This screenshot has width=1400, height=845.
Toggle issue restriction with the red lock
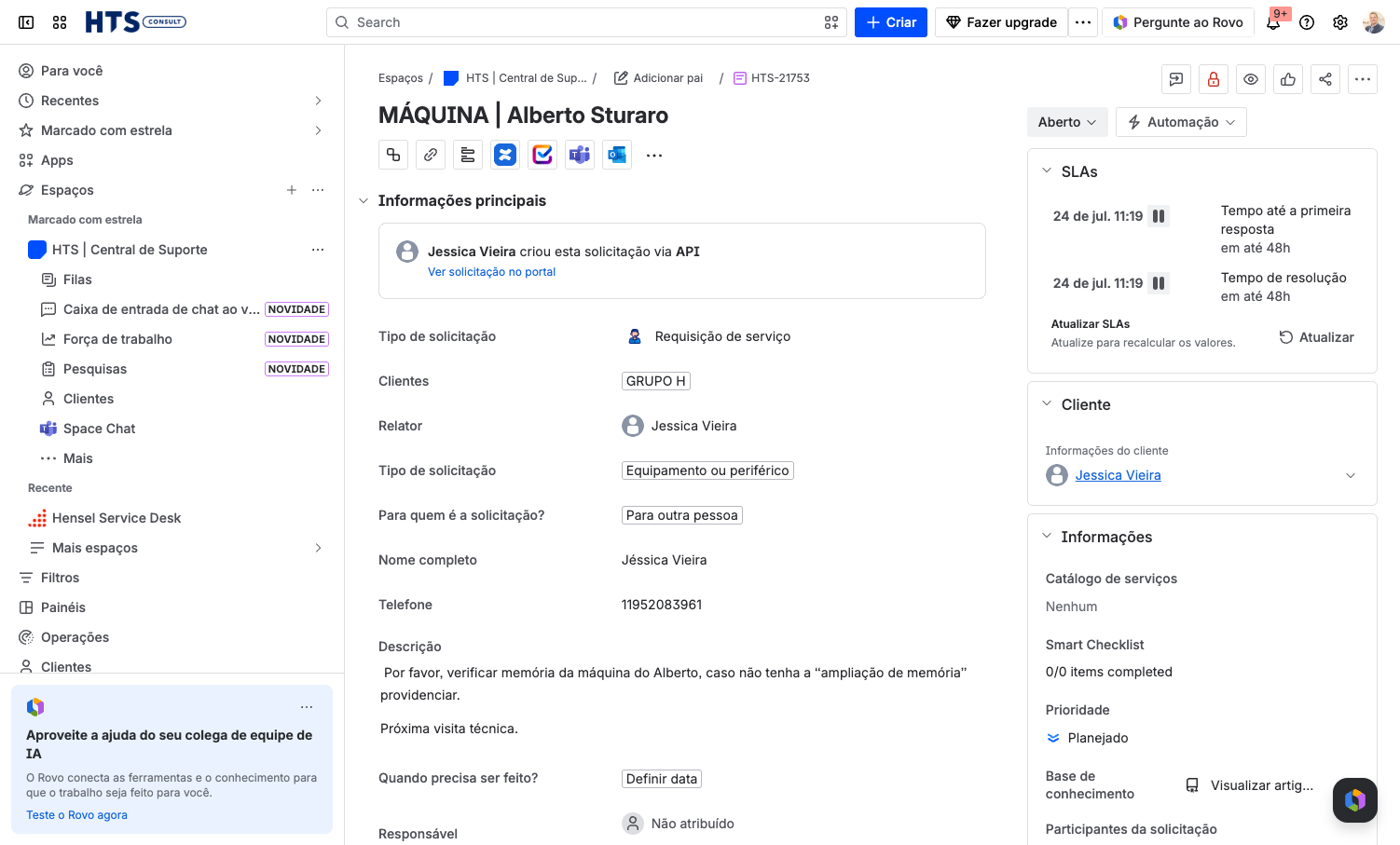tap(1214, 80)
